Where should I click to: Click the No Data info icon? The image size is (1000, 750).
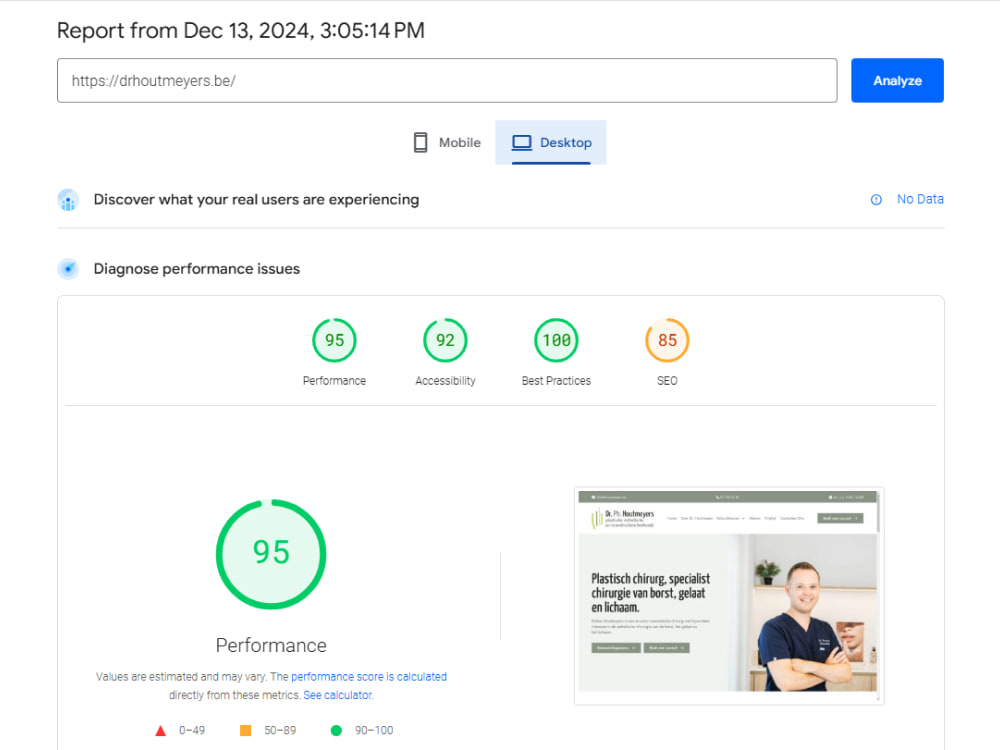(x=876, y=200)
